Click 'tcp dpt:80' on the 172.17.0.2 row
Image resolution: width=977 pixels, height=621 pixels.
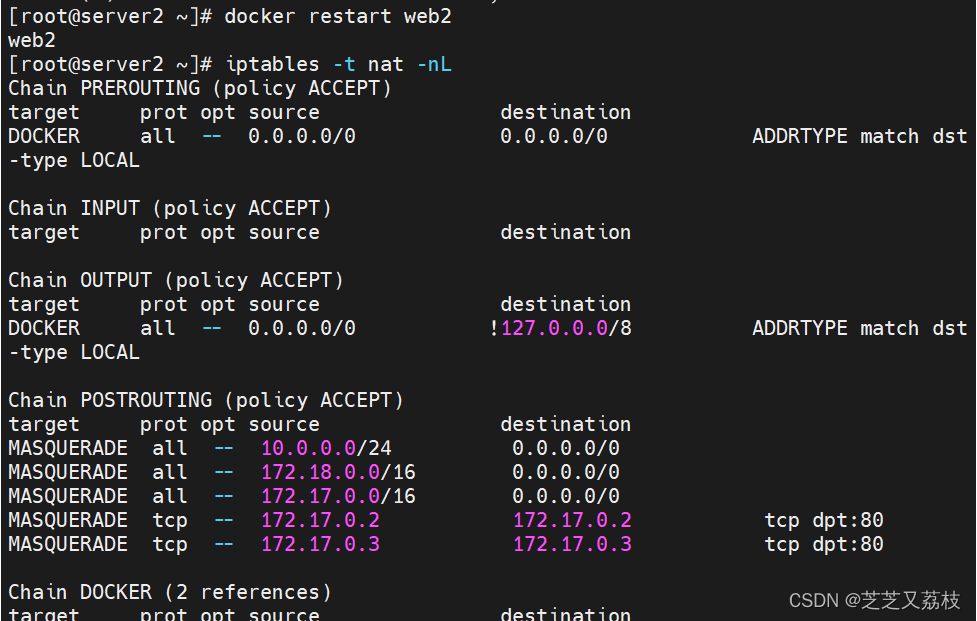(x=824, y=521)
